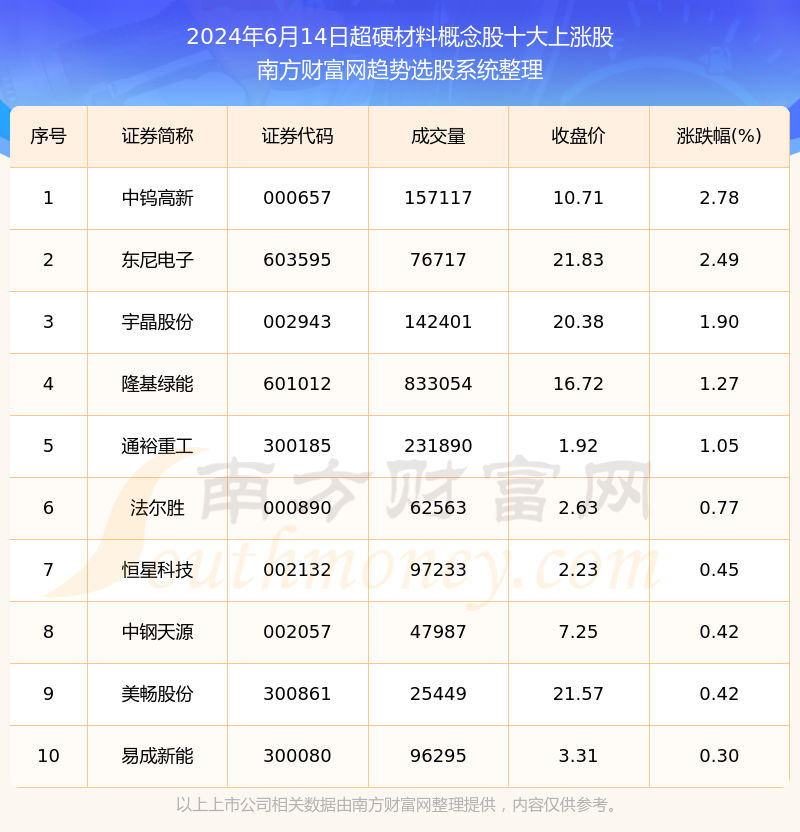This screenshot has width=800, height=832.
Task: Click volume value 157117
Action: 438,198
